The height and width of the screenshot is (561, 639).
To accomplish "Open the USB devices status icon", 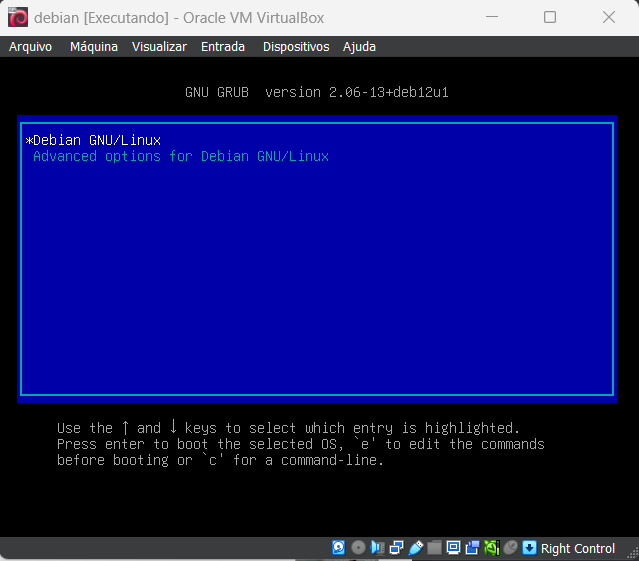I will [416, 548].
